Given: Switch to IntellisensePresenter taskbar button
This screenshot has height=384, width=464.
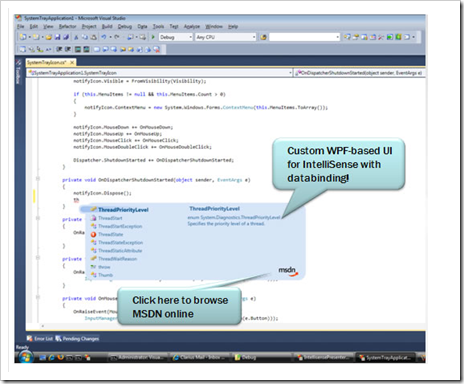Looking at the screenshot, I should pos(322,357).
